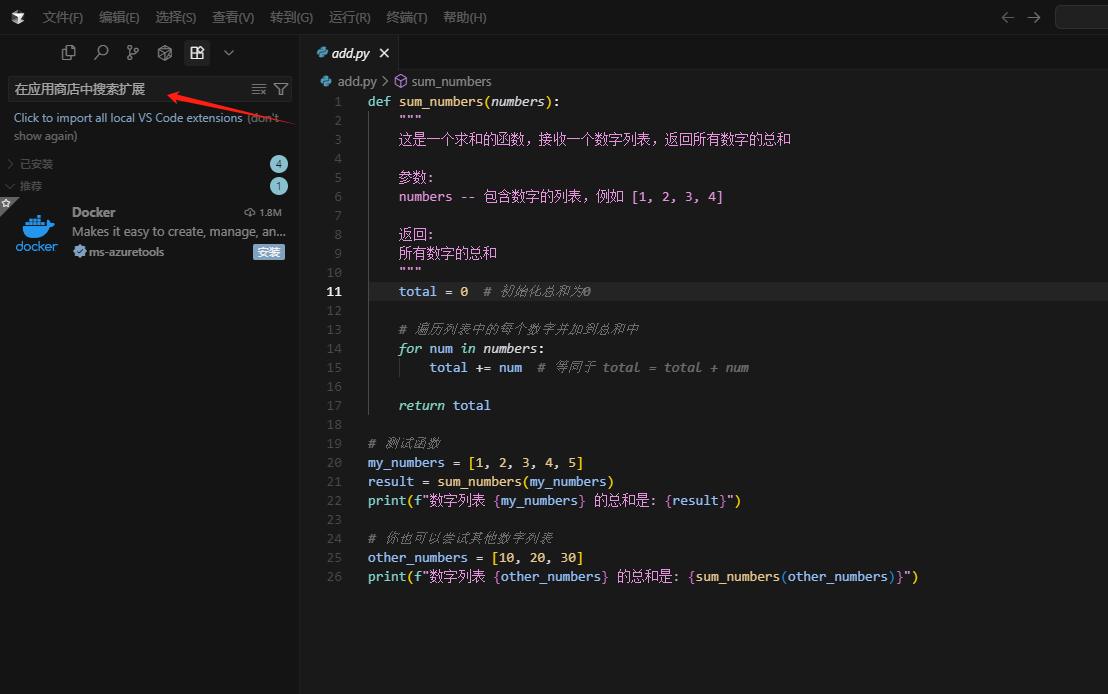Open the 文件(F) menu
The height and width of the screenshot is (694, 1108).
click(x=62, y=18)
